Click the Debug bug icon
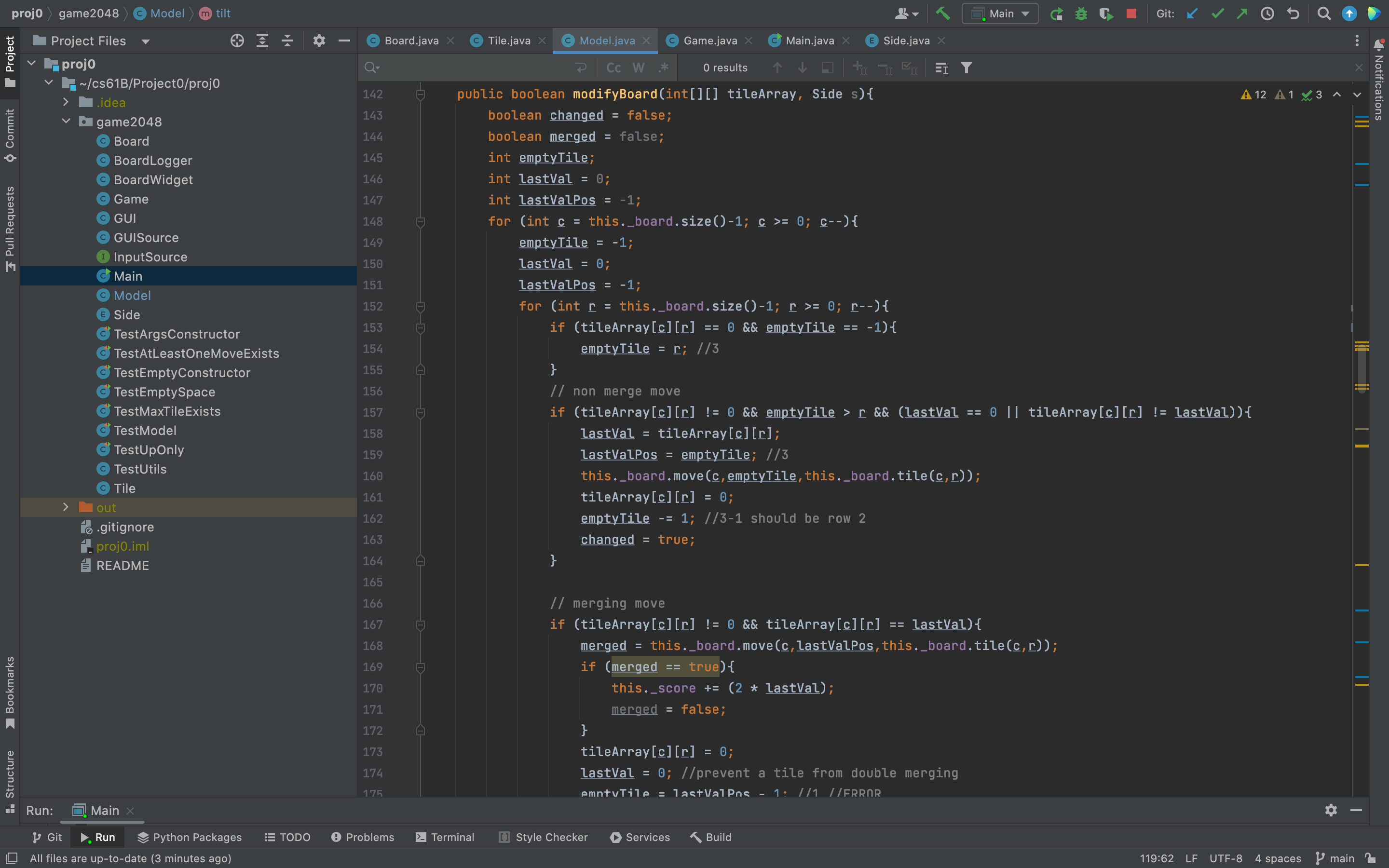 [x=1081, y=13]
